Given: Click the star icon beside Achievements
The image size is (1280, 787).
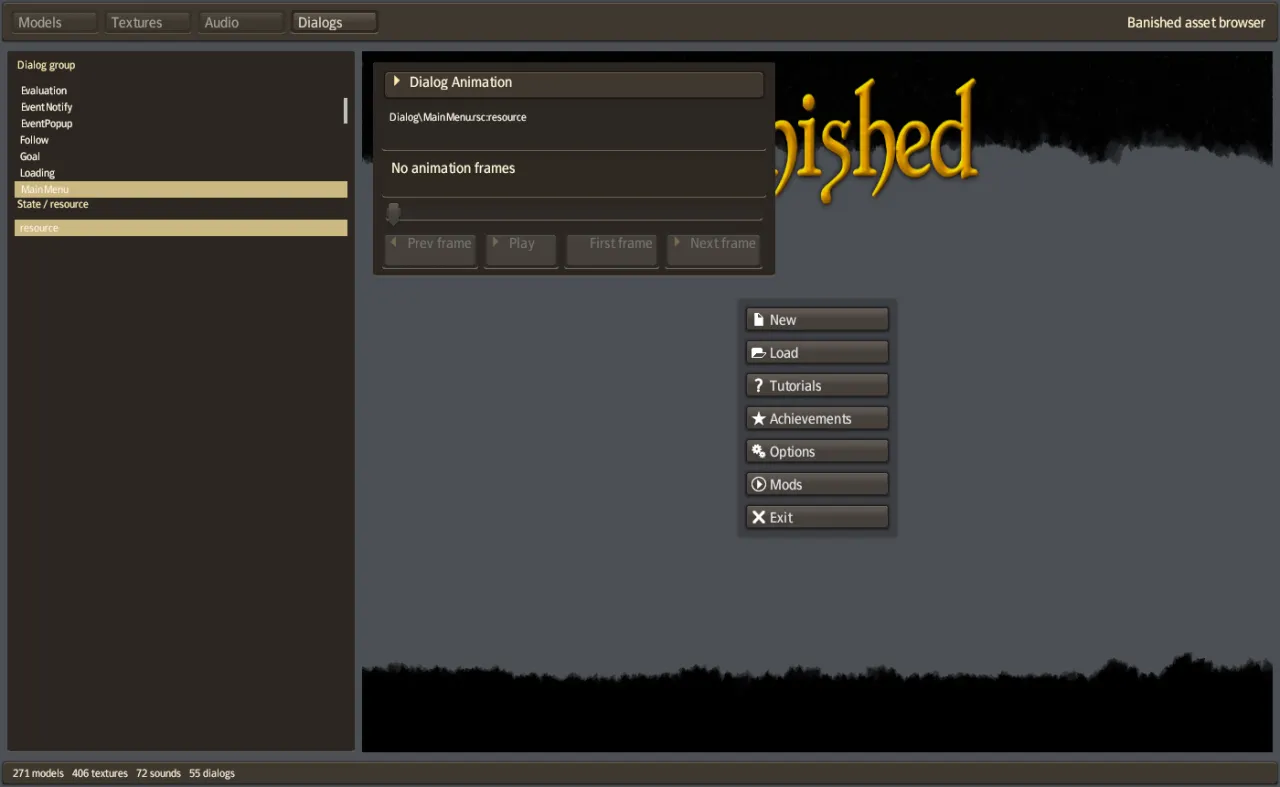Looking at the screenshot, I should 759,419.
